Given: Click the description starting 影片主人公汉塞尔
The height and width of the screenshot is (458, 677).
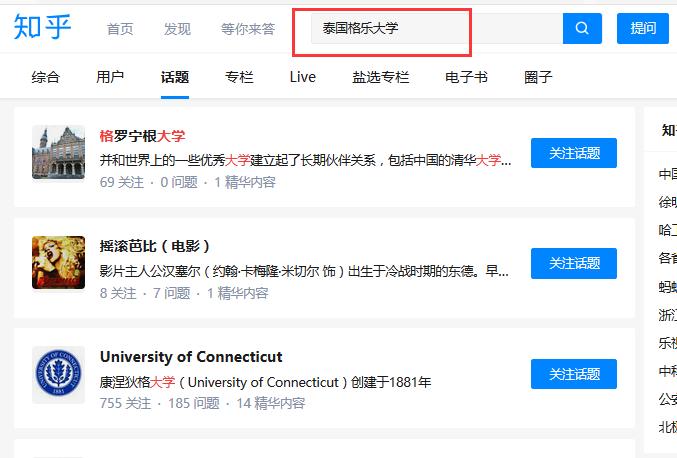Looking at the screenshot, I should pos(304,271).
